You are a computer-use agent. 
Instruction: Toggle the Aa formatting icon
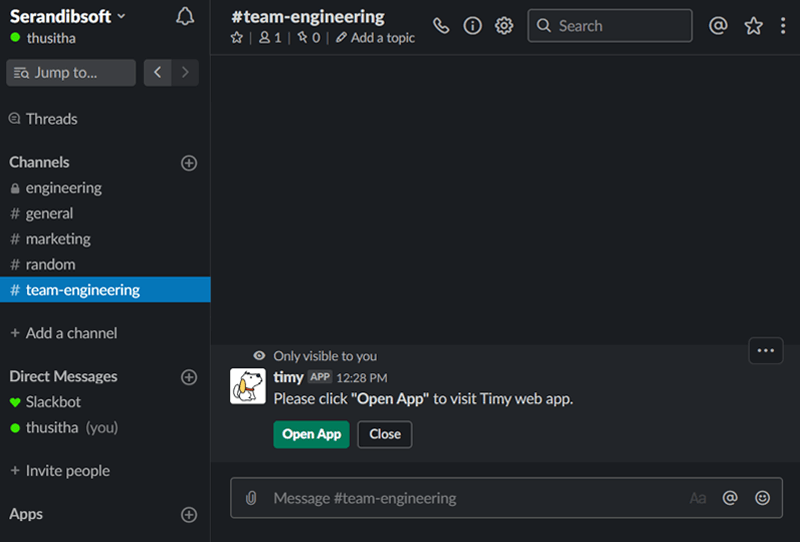click(x=697, y=498)
